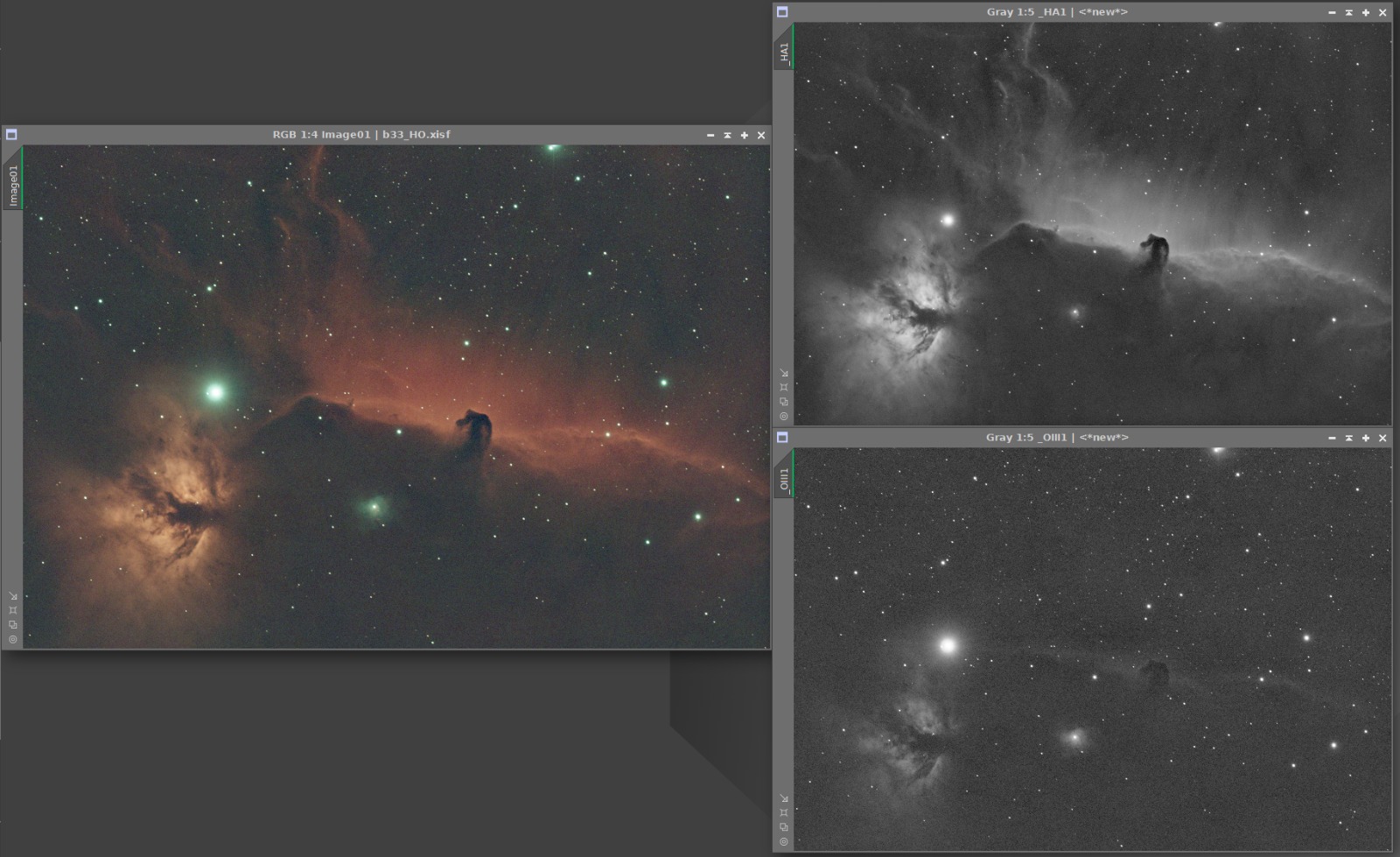Select the OIII1 view tab
The height and width of the screenshot is (857, 1400).
[x=784, y=477]
